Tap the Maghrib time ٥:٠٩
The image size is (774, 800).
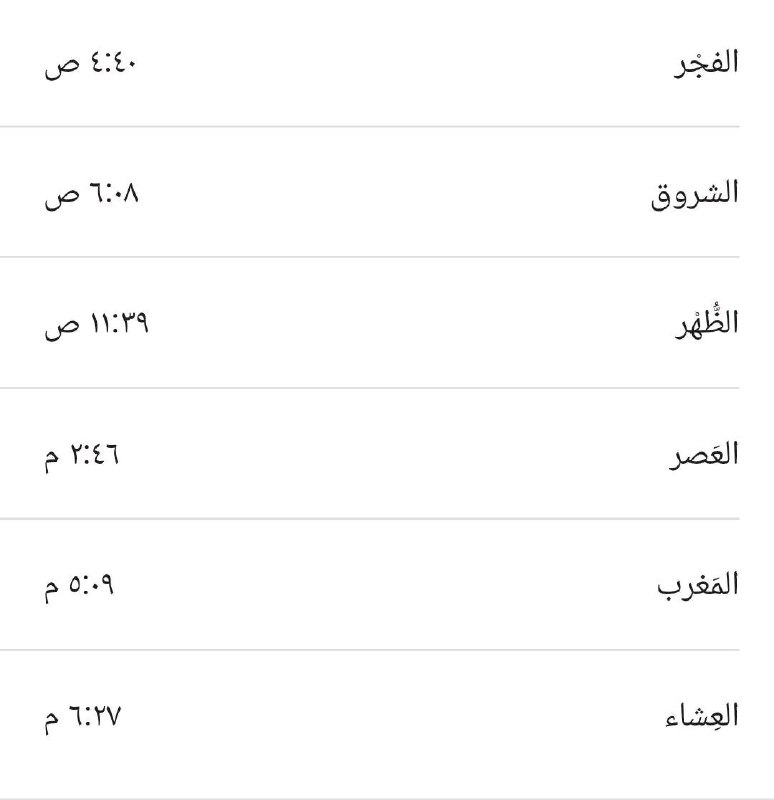coord(92,585)
